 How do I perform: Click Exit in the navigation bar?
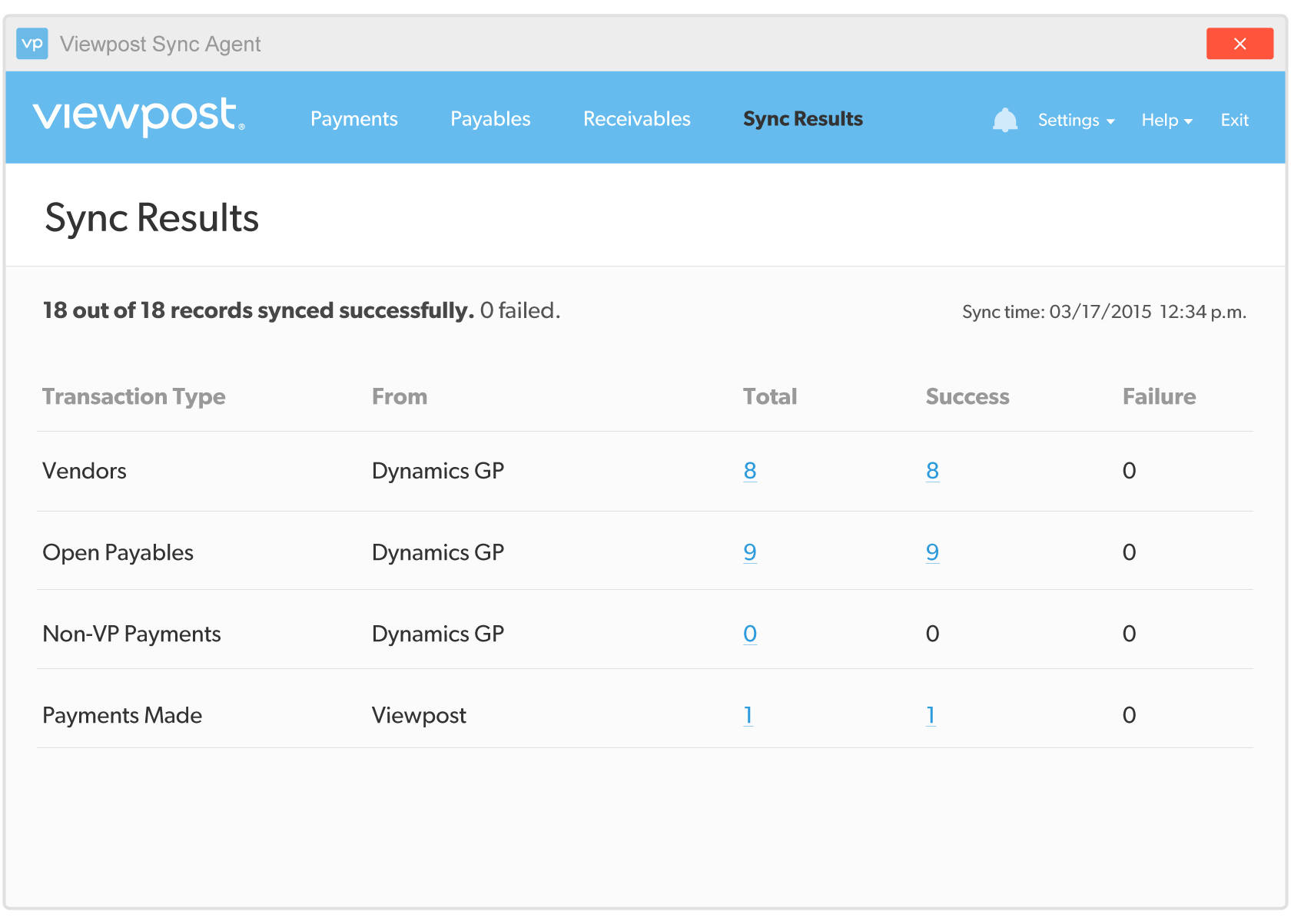point(1234,121)
